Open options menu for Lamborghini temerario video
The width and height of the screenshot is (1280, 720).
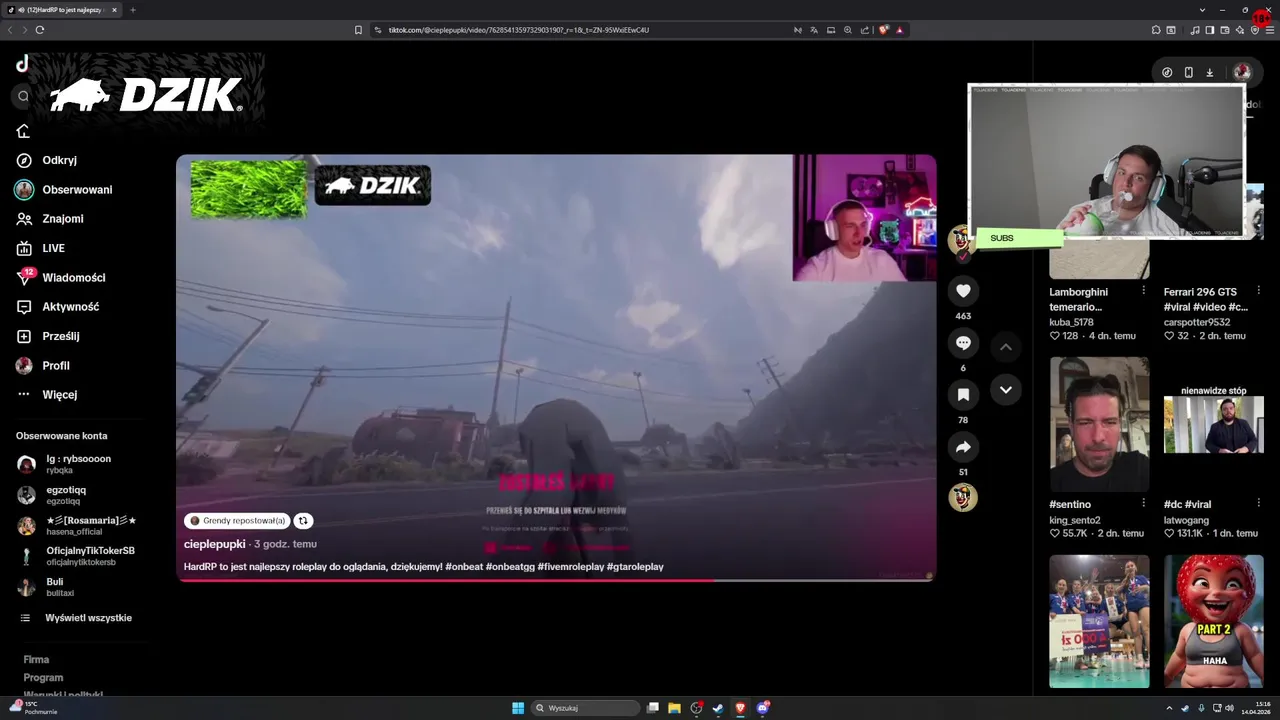(1143, 291)
